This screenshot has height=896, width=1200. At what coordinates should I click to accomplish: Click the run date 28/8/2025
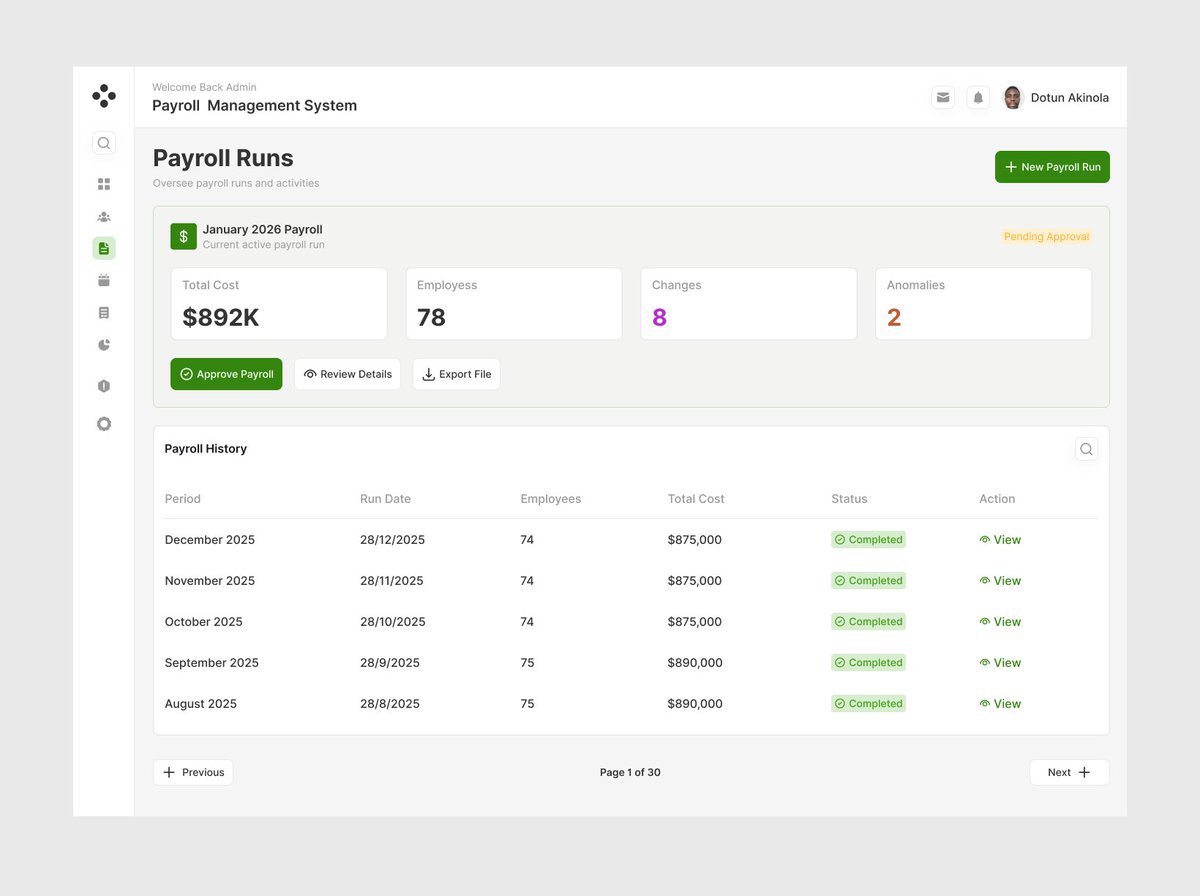click(390, 704)
